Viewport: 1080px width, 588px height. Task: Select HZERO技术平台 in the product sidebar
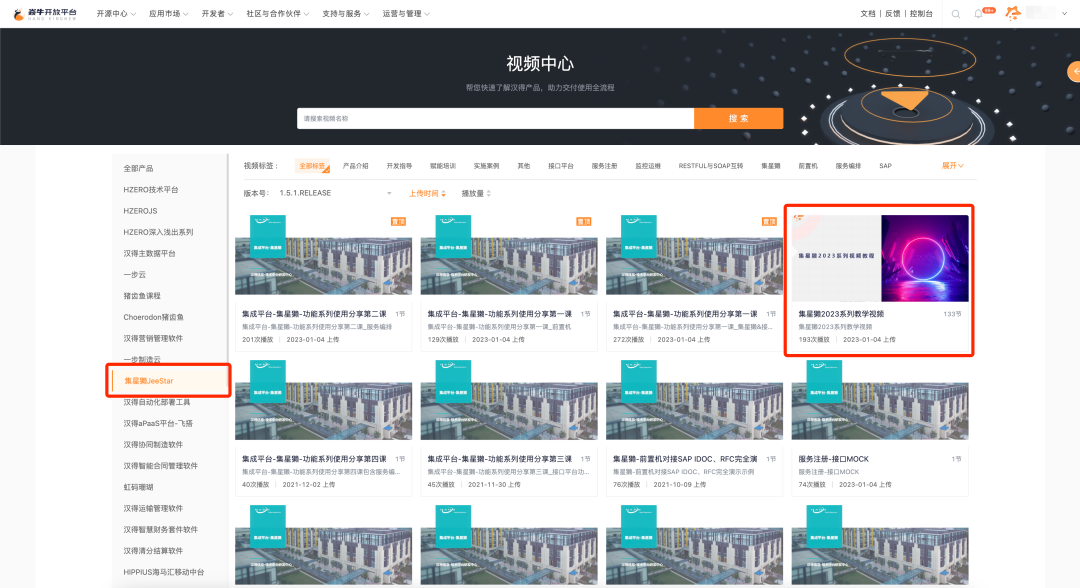point(151,190)
